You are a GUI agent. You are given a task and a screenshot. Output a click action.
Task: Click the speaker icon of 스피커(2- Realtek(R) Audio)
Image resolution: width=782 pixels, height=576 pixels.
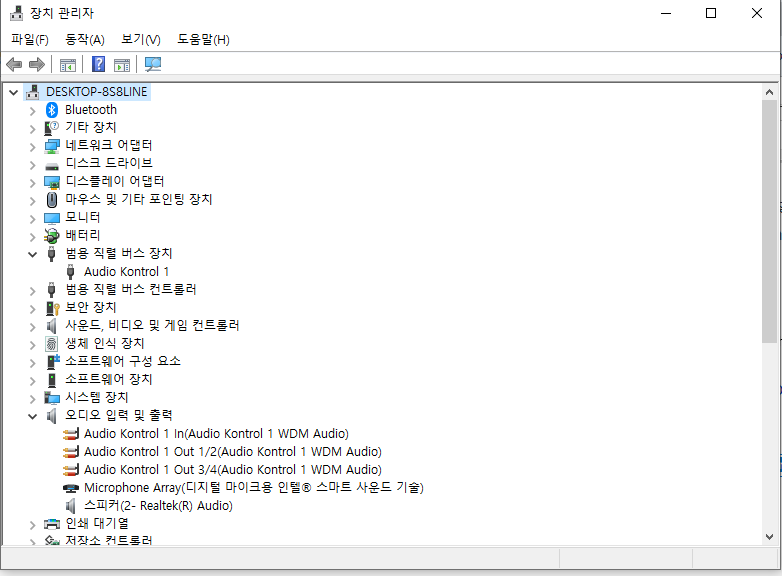pyautogui.click(x=70, y=506)
